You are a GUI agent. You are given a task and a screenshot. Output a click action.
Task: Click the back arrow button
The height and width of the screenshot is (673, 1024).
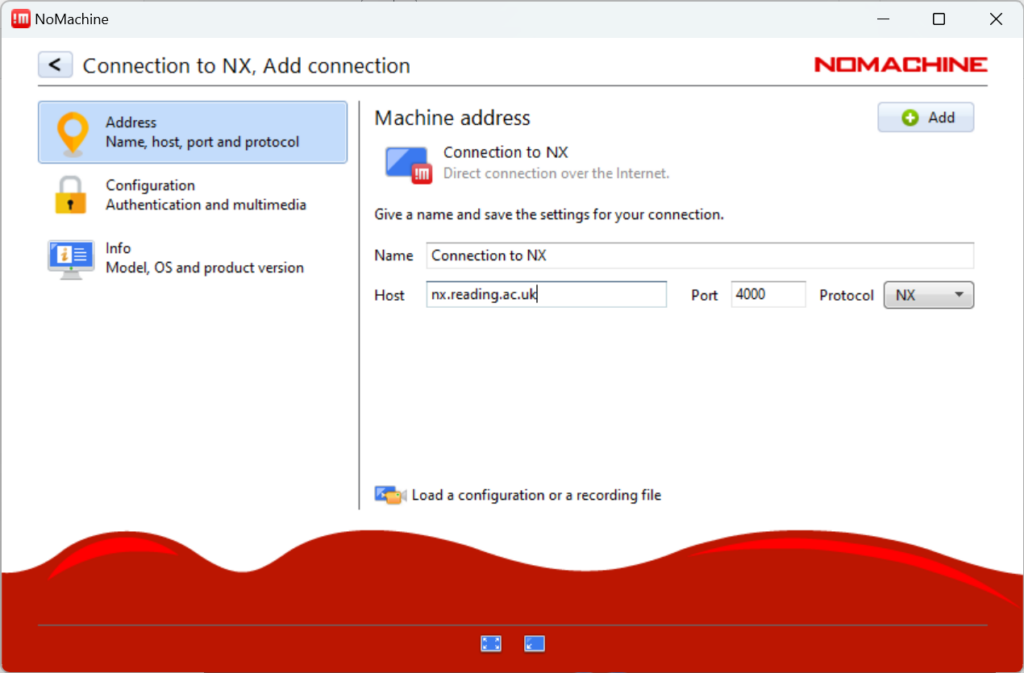click(55, 64)
